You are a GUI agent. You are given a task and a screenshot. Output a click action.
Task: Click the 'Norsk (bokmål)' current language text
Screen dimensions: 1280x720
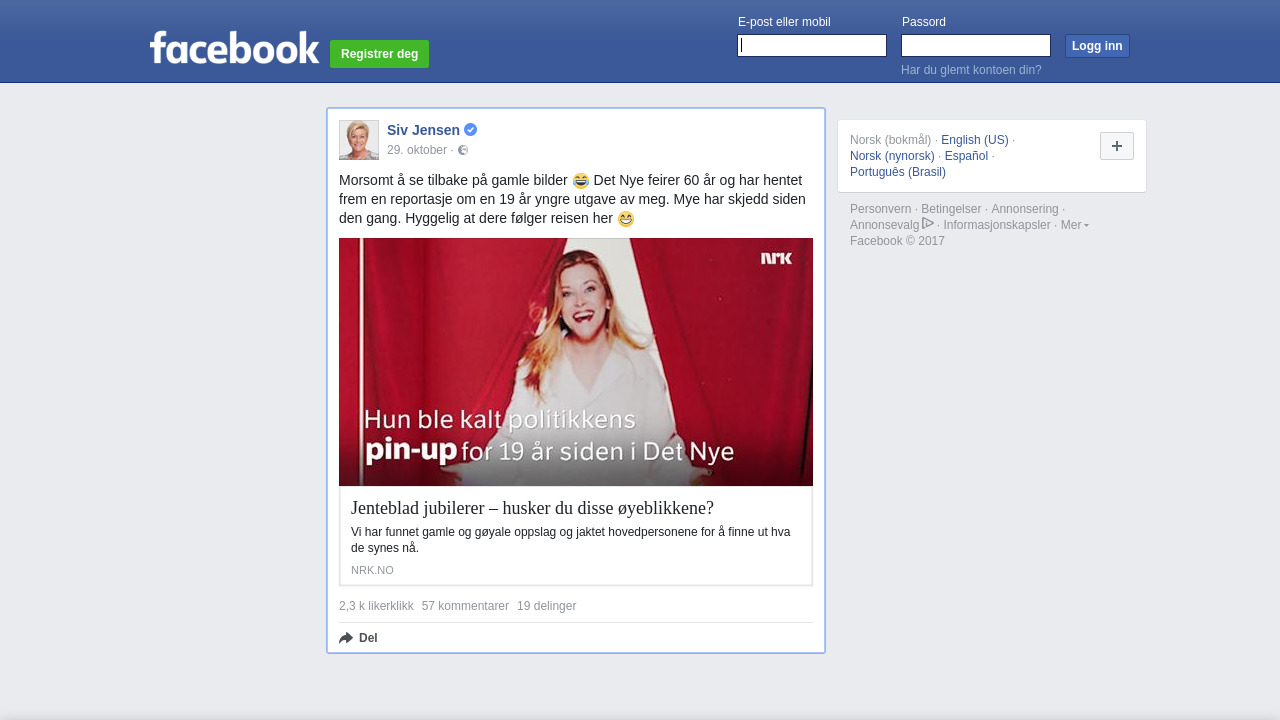pos(890,140)
